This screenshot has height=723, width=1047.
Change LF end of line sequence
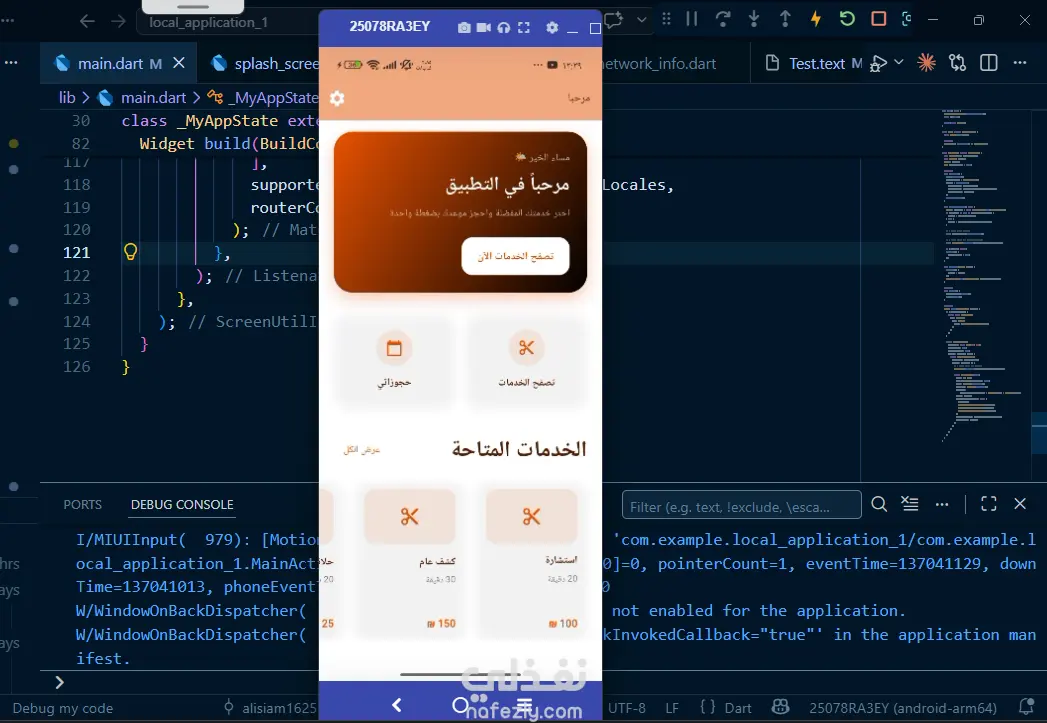pyautogui.click(x=672, y=708)
